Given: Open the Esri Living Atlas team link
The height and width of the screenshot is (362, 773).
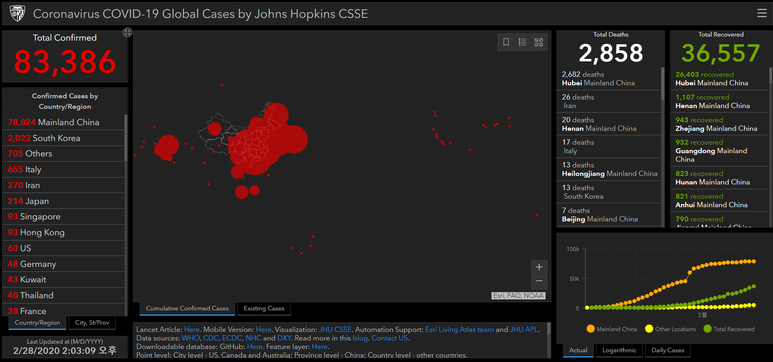Looking at the screenshot, I should 459,329.
